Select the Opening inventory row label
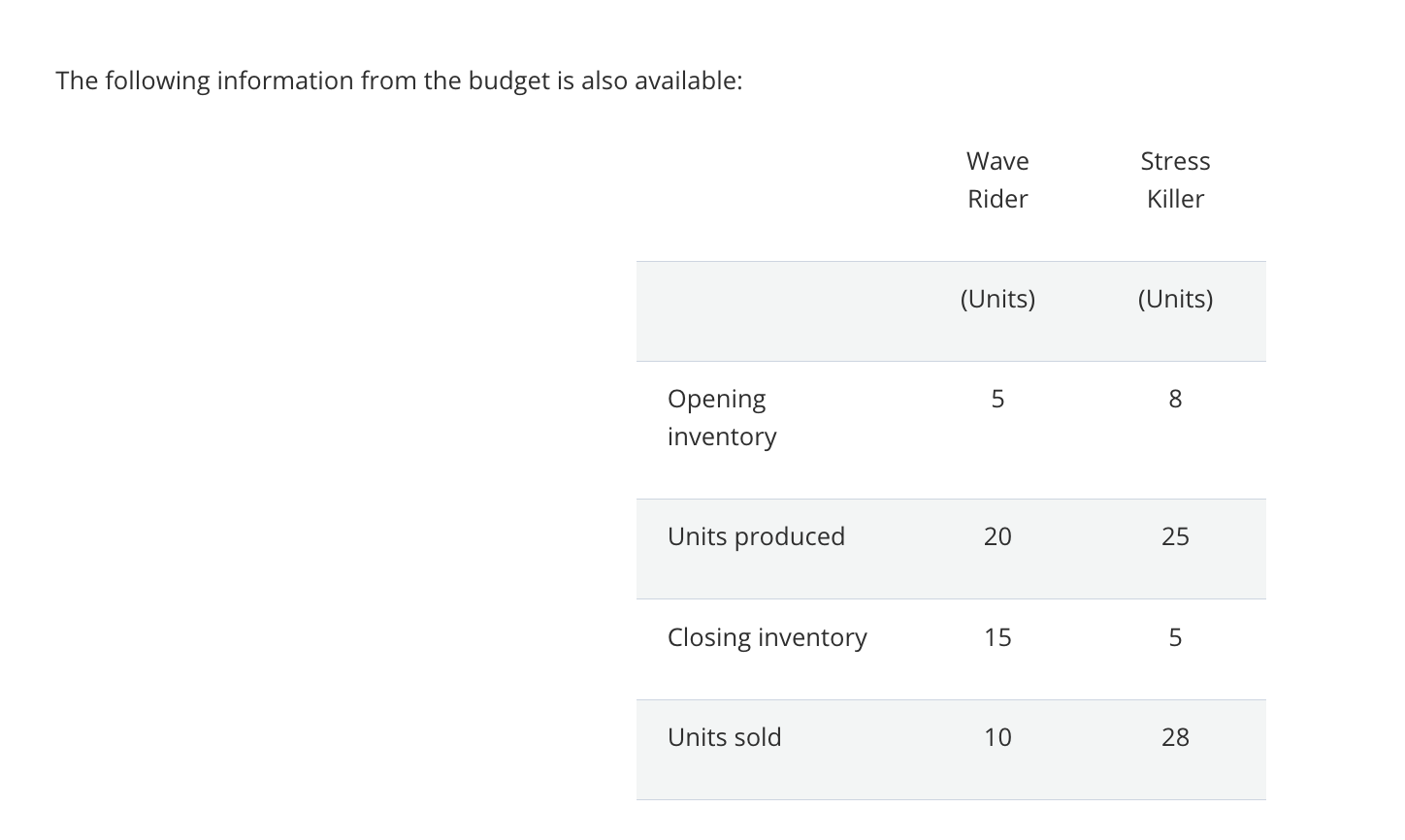1405x840 pixels. click(722, 417)
